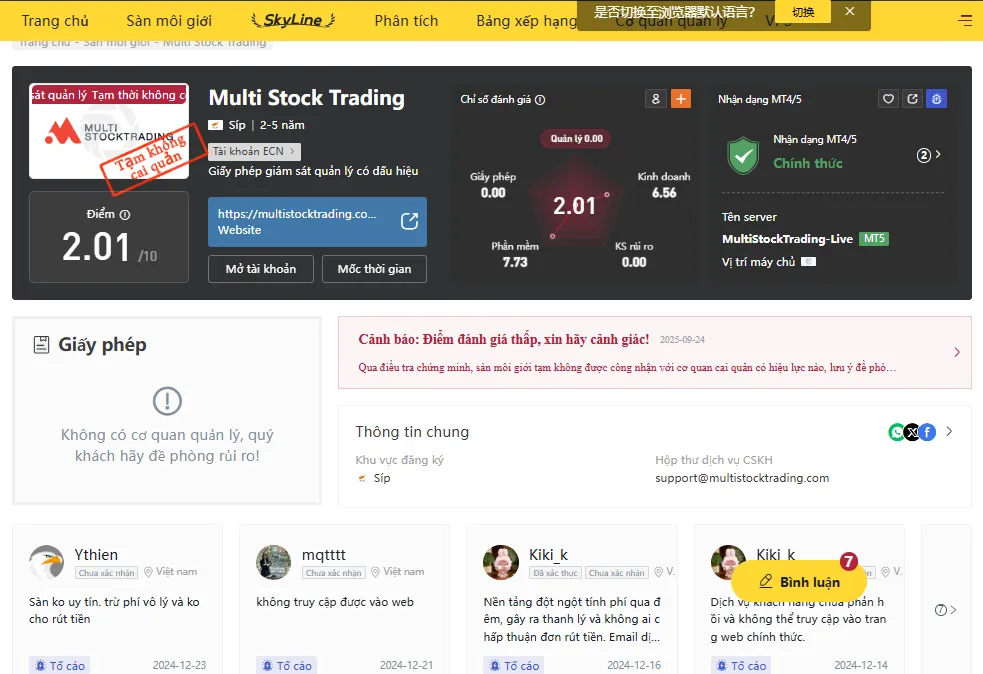Open the multistocktrading website link

pyautogui.click(x=317, y=222)
